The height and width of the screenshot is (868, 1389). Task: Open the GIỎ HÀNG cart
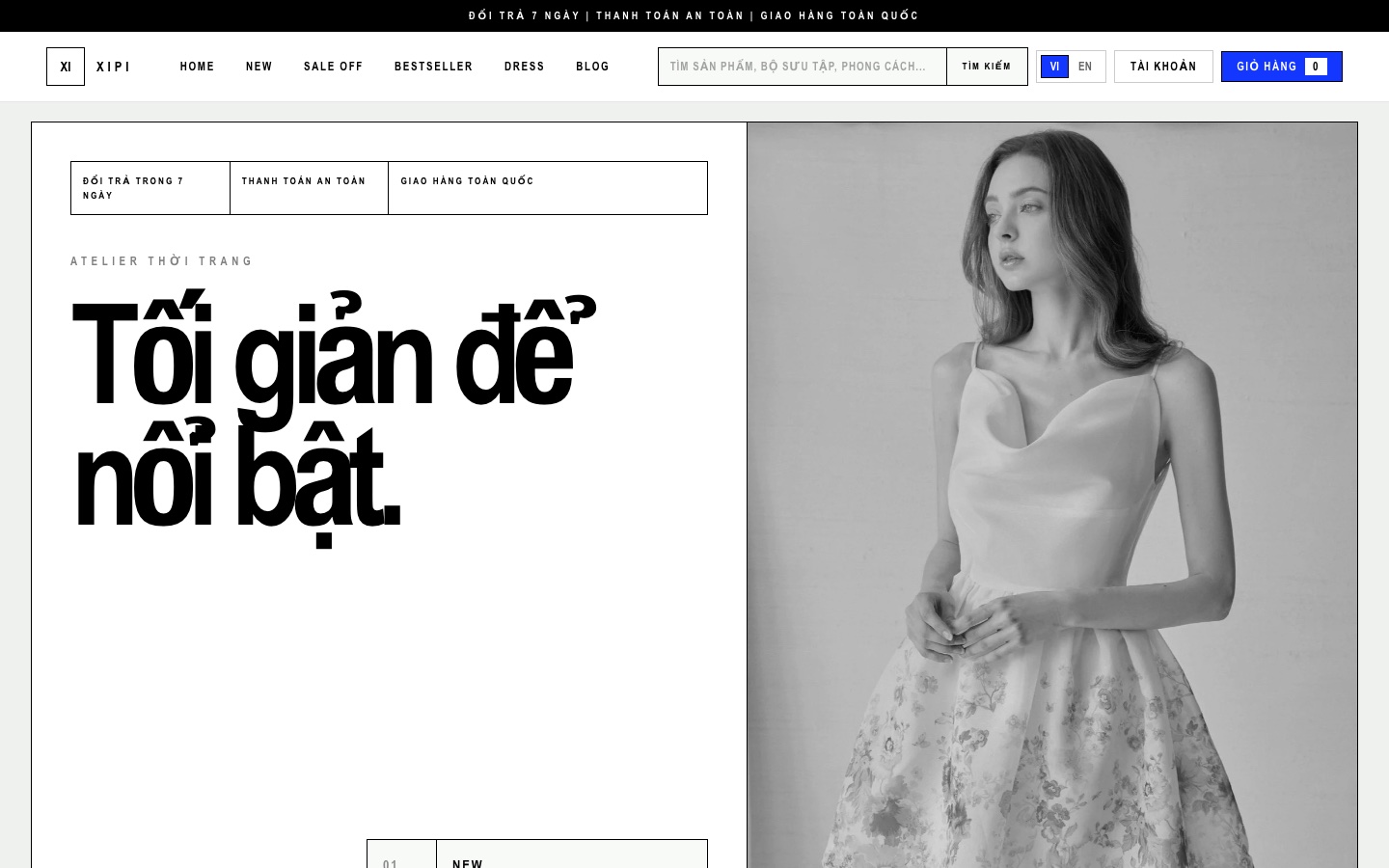click(1281, 67)
